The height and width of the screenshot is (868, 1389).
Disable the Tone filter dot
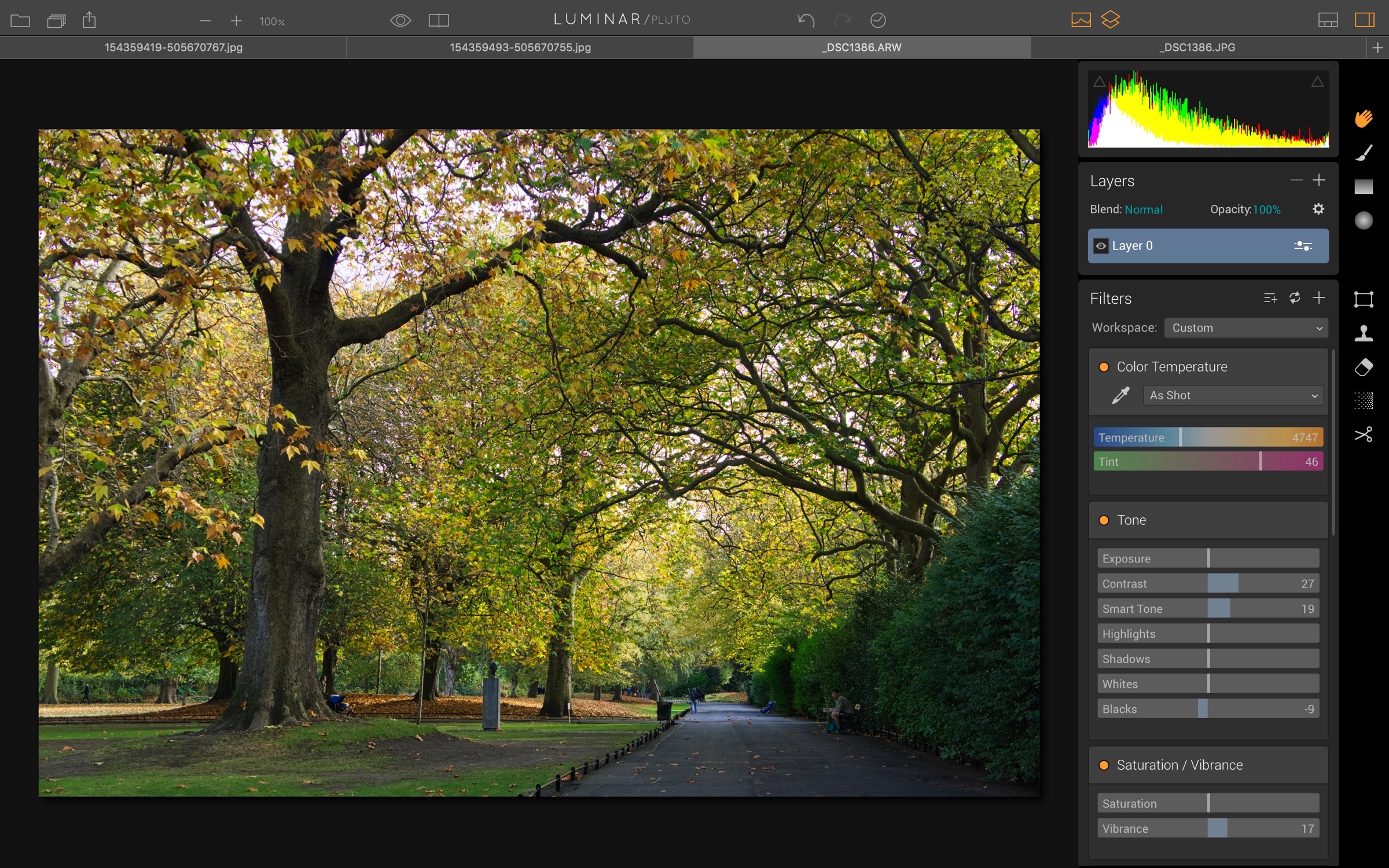[x=1104, y=520]
